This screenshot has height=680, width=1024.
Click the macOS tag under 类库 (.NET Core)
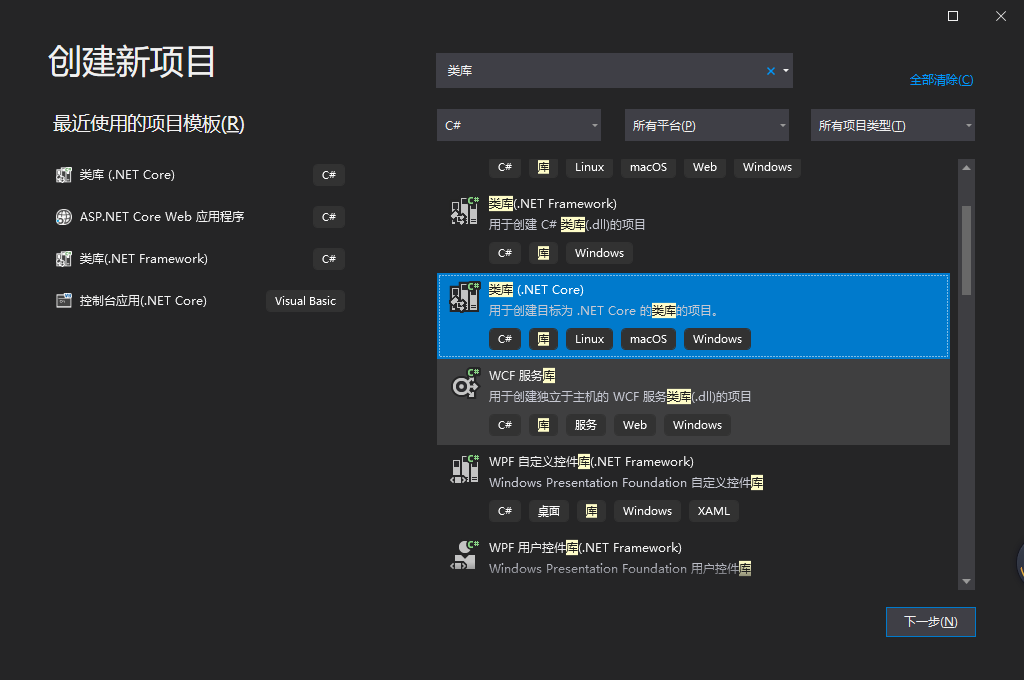click(647, 338)
